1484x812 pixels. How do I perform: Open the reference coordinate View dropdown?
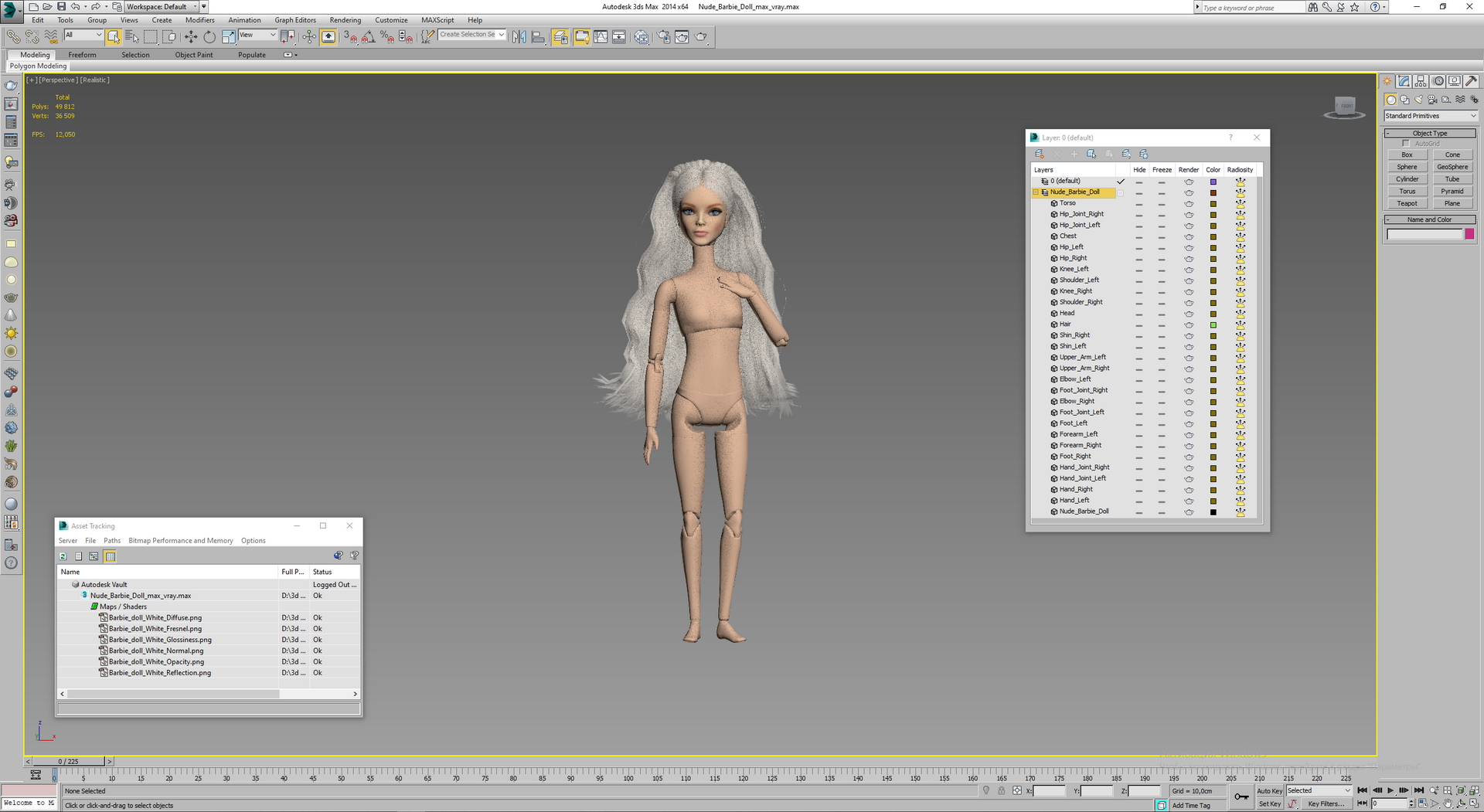(x=257, y=35)
